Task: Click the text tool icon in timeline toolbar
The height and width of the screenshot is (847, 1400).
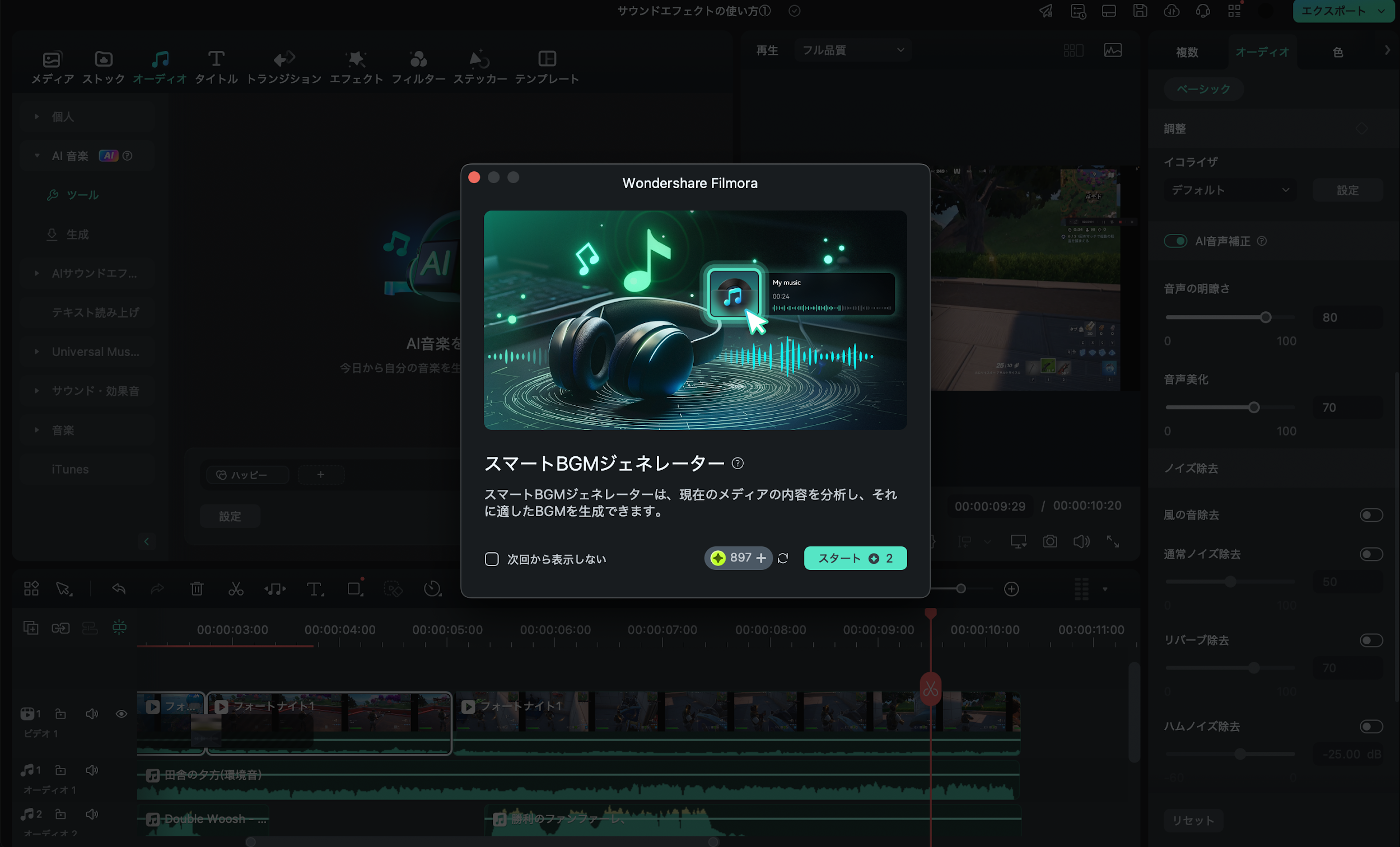Action: 315,589
